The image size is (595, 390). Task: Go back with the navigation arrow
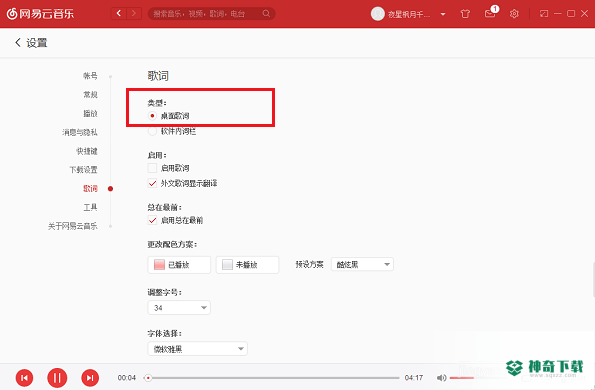click(119, 14)
